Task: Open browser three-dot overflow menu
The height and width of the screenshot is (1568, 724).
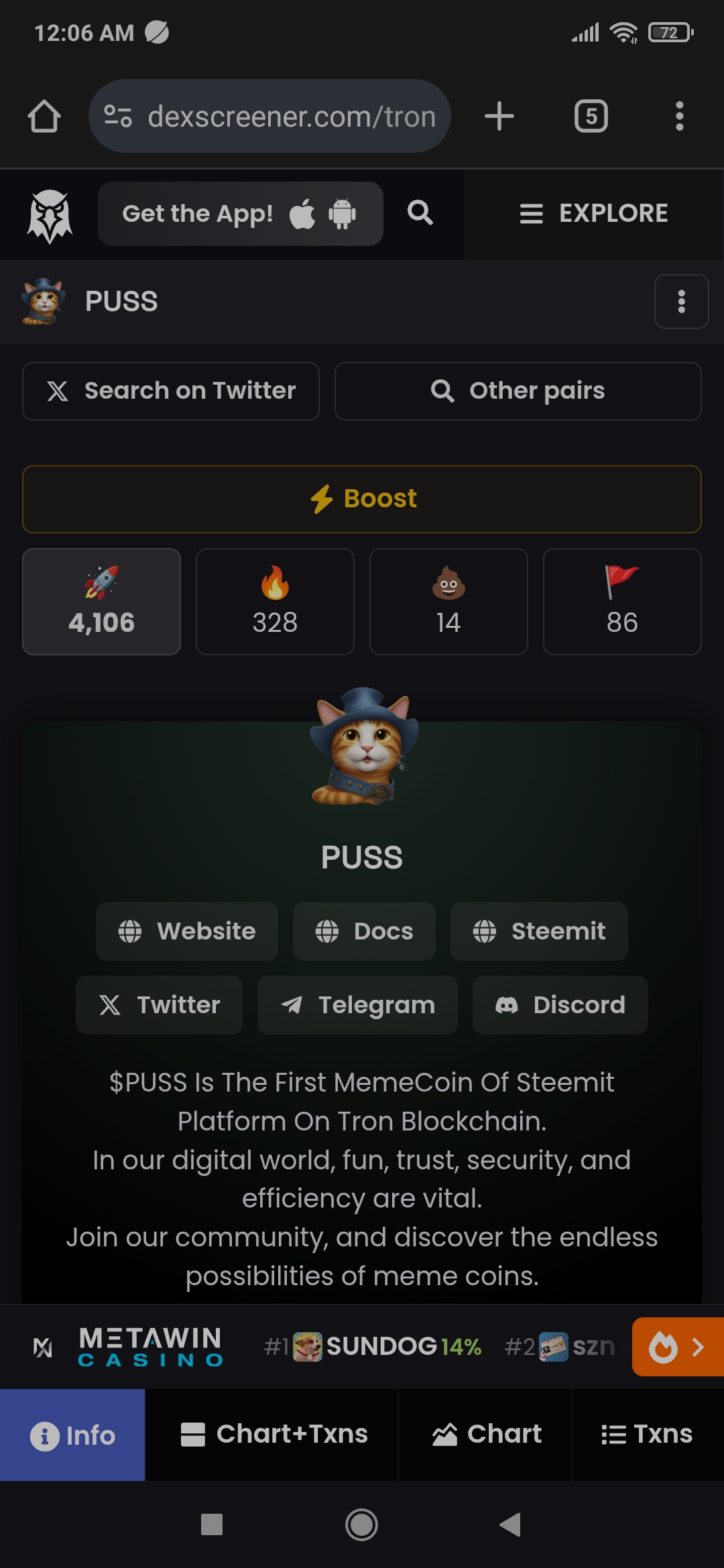Action: 680,116
